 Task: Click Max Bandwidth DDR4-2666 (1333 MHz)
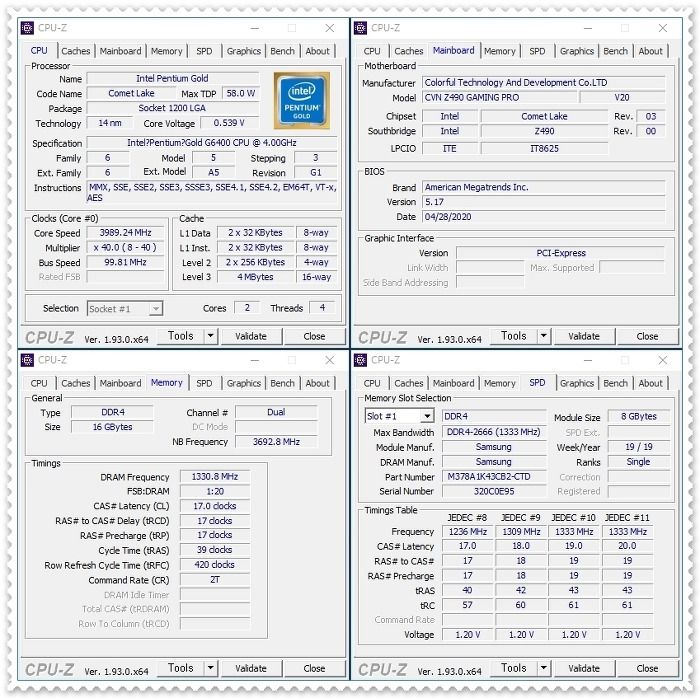tap(494, 432)
